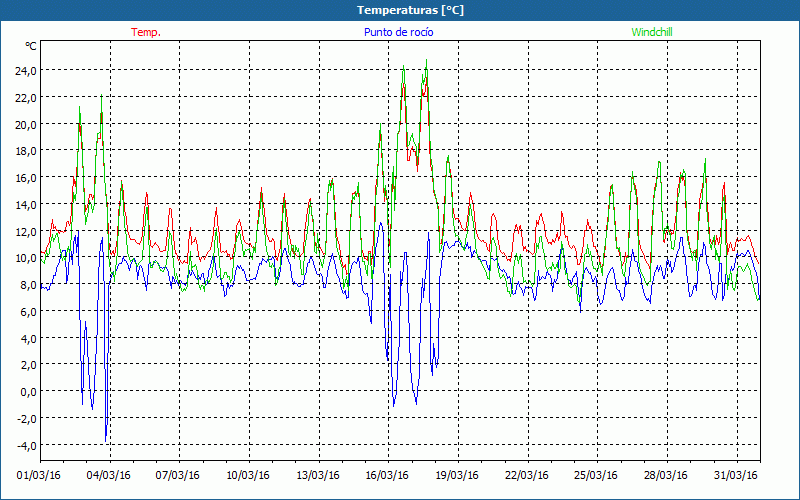Select the green 'Windchill' legend label
This screenshot has height=500, width=800.
[x=652, y=32]
